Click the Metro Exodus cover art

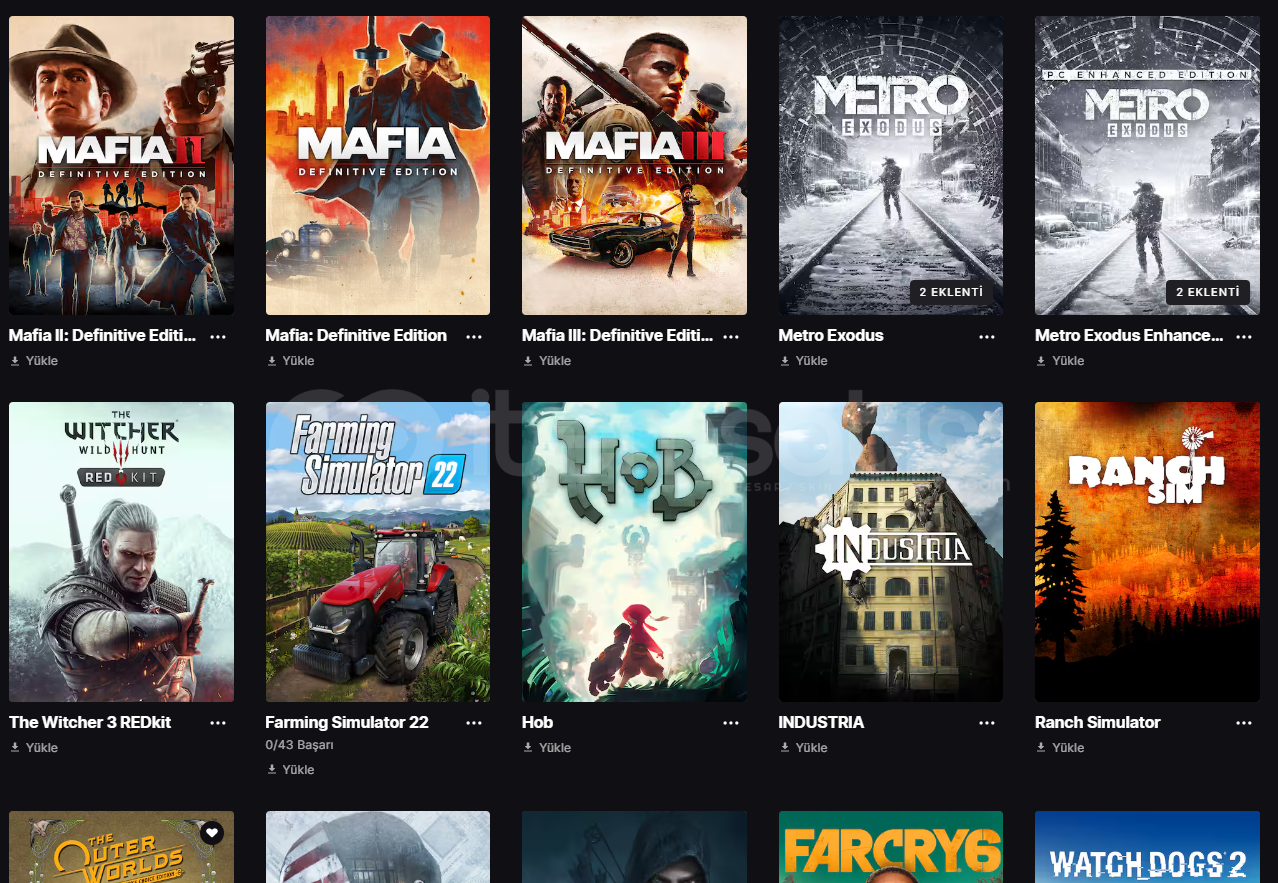891,165
